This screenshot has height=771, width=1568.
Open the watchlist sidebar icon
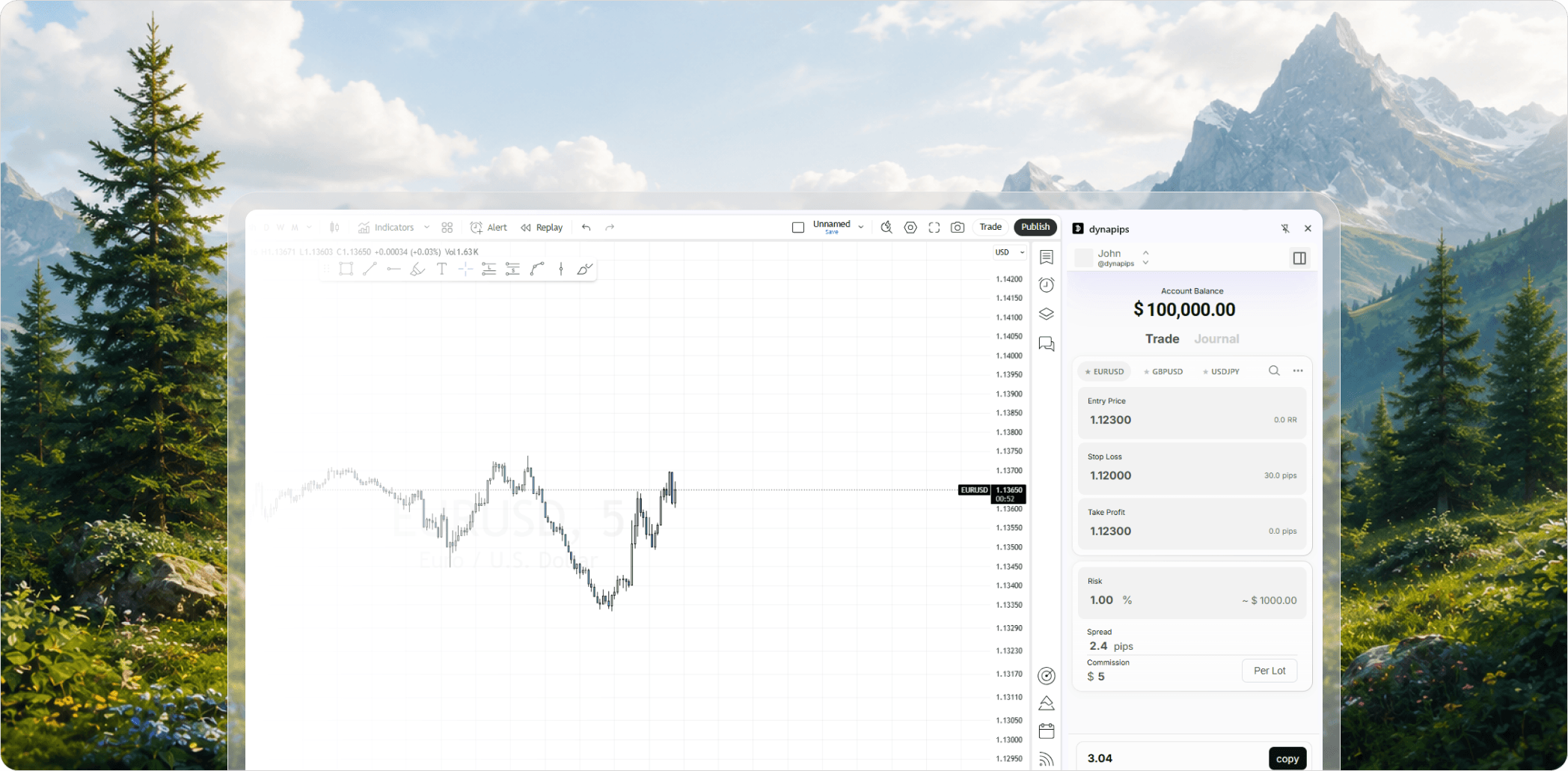pyautogui.click(x=1047, y=257)
